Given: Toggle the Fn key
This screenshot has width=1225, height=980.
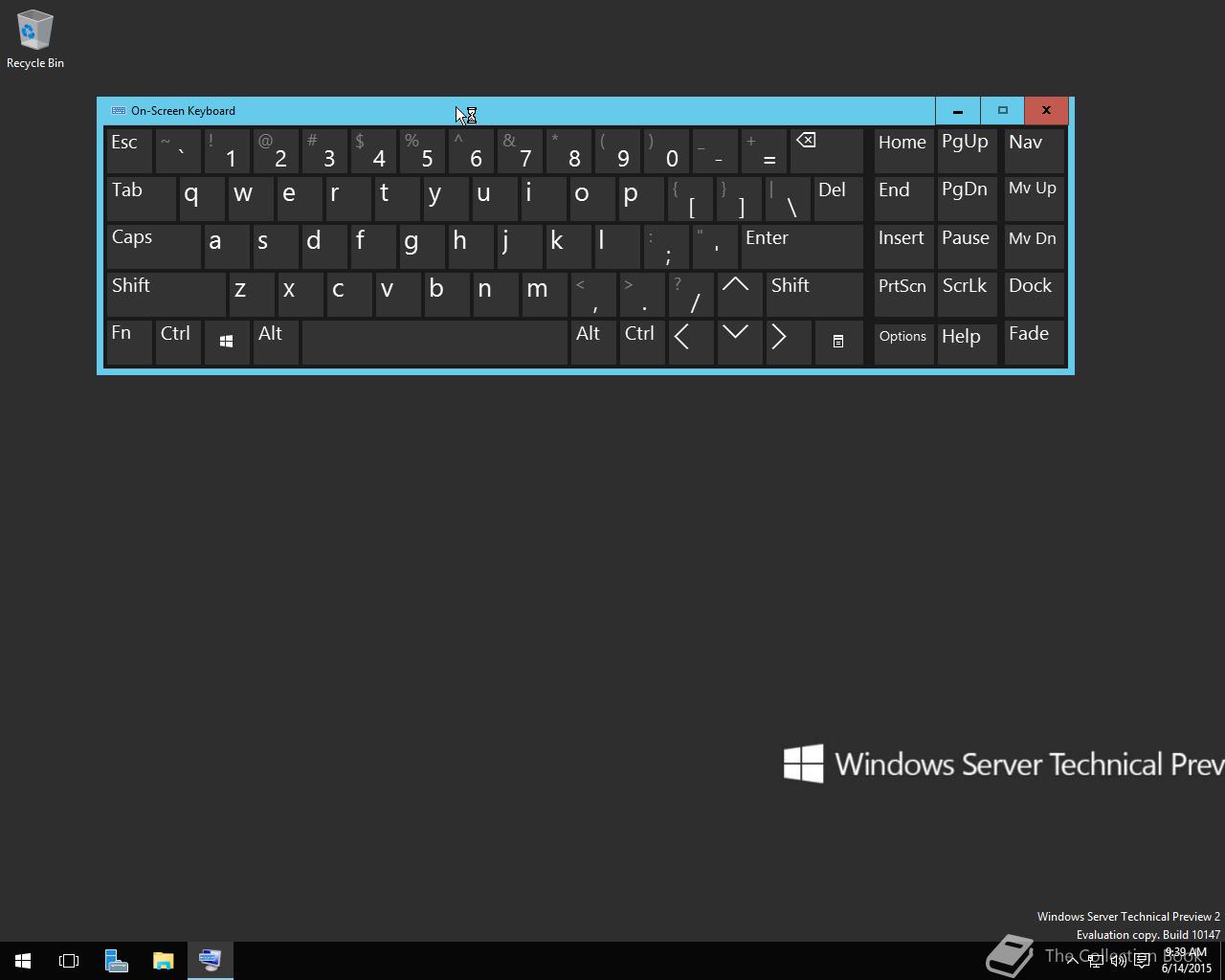Looking at the screenshot, I should (x=129, y=343).
